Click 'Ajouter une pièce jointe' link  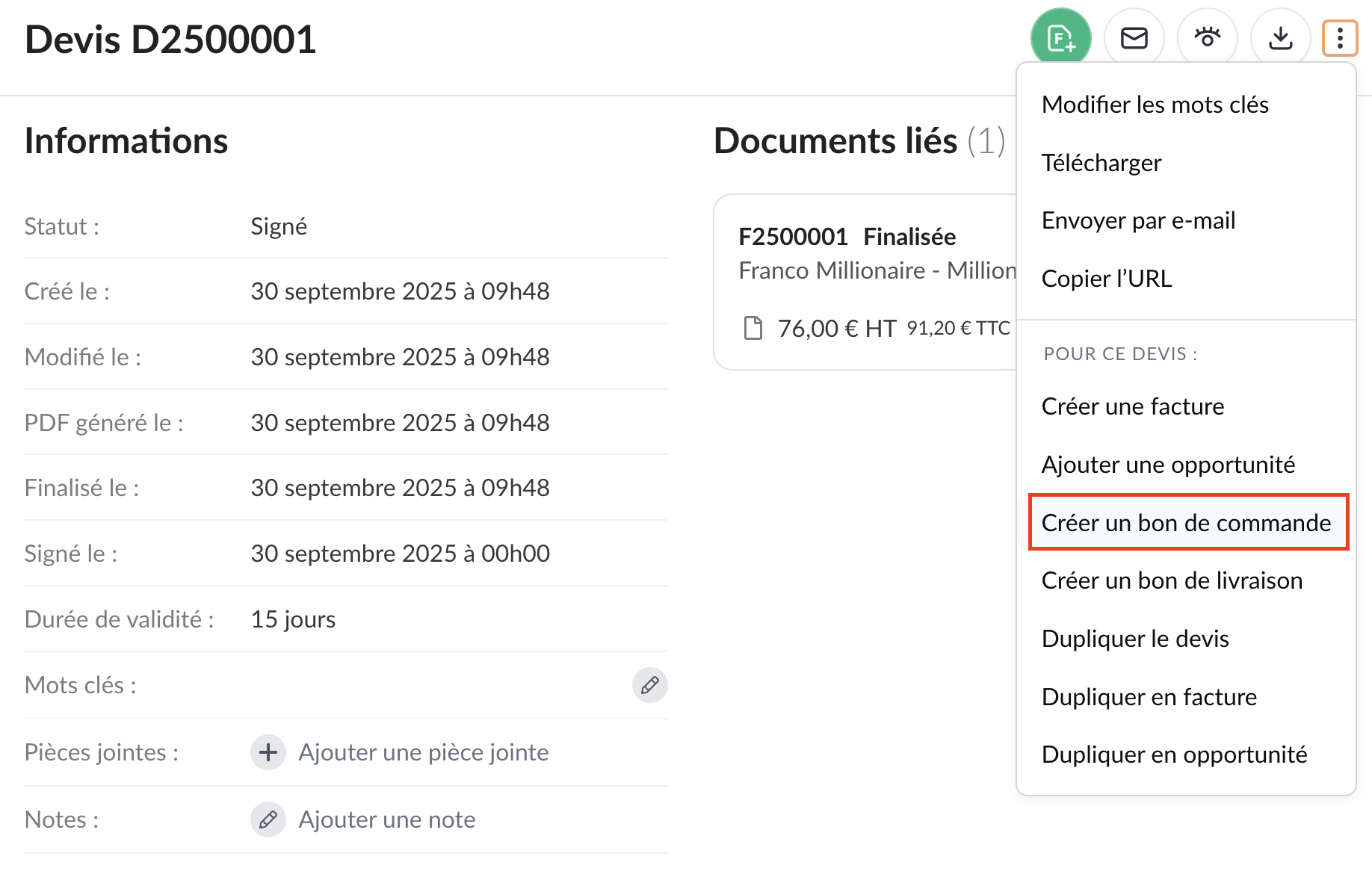pos(423,752)
